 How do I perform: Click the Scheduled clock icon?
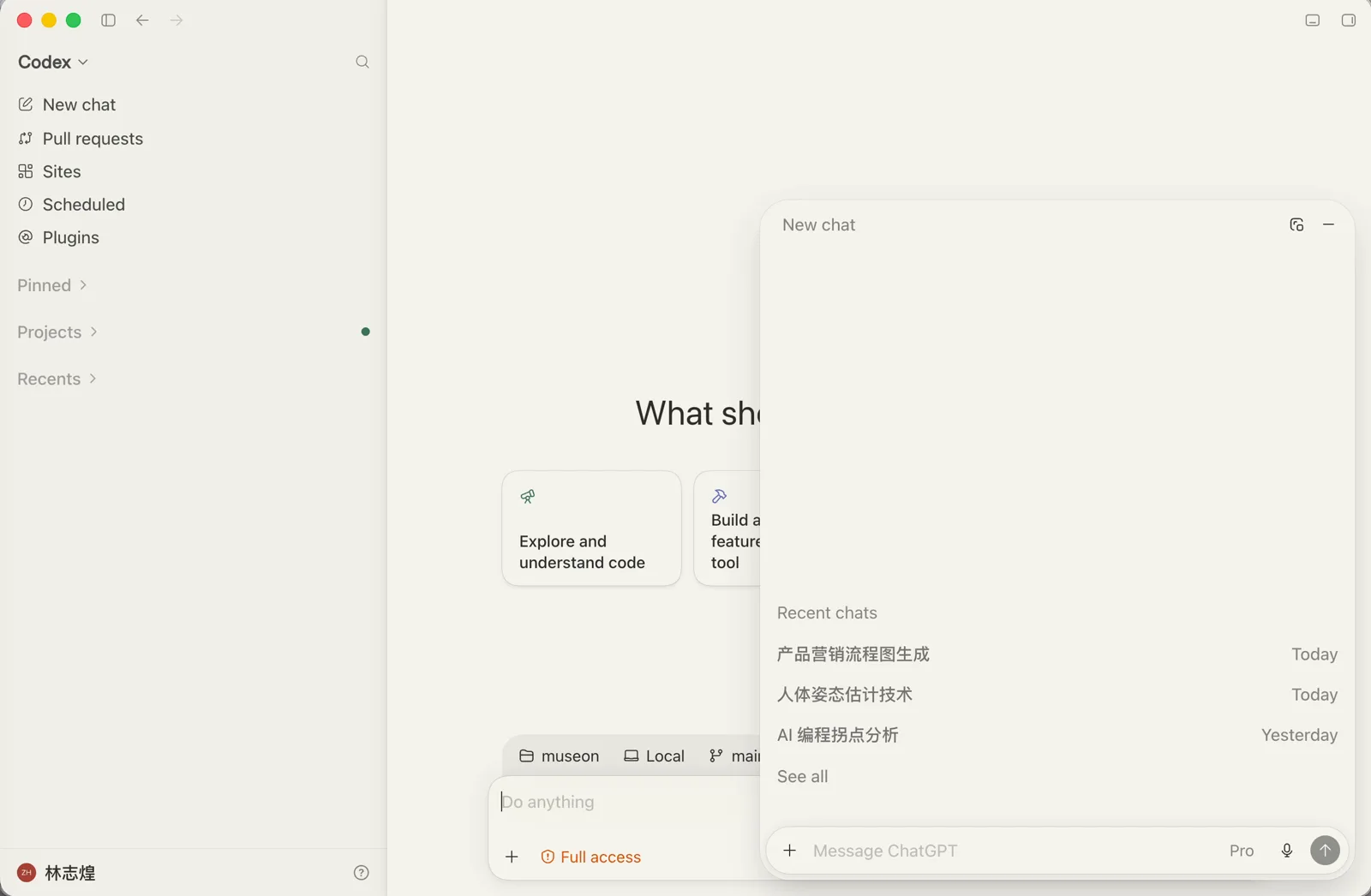tap(26, 204)
